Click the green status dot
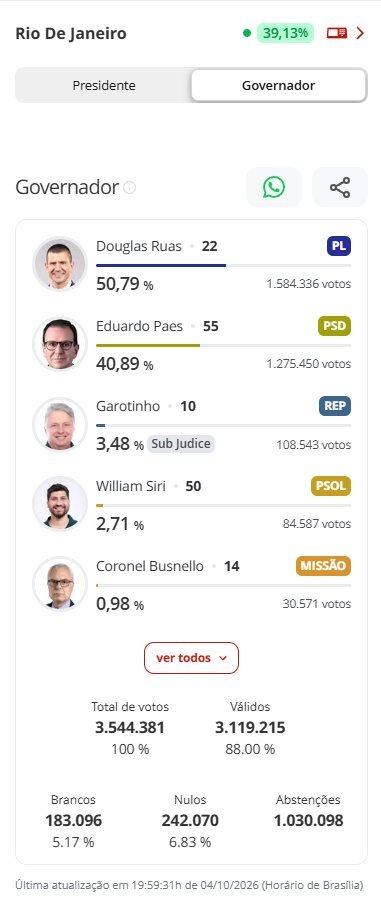 tap(247, 33)
